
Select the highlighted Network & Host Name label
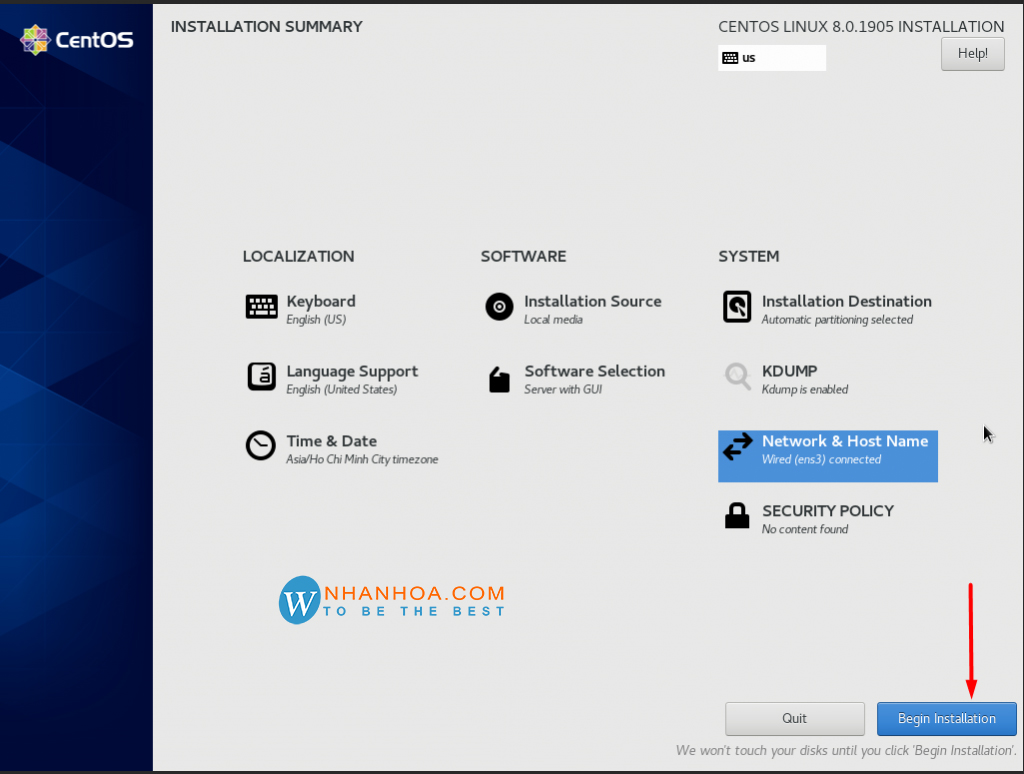coord(844,441)
